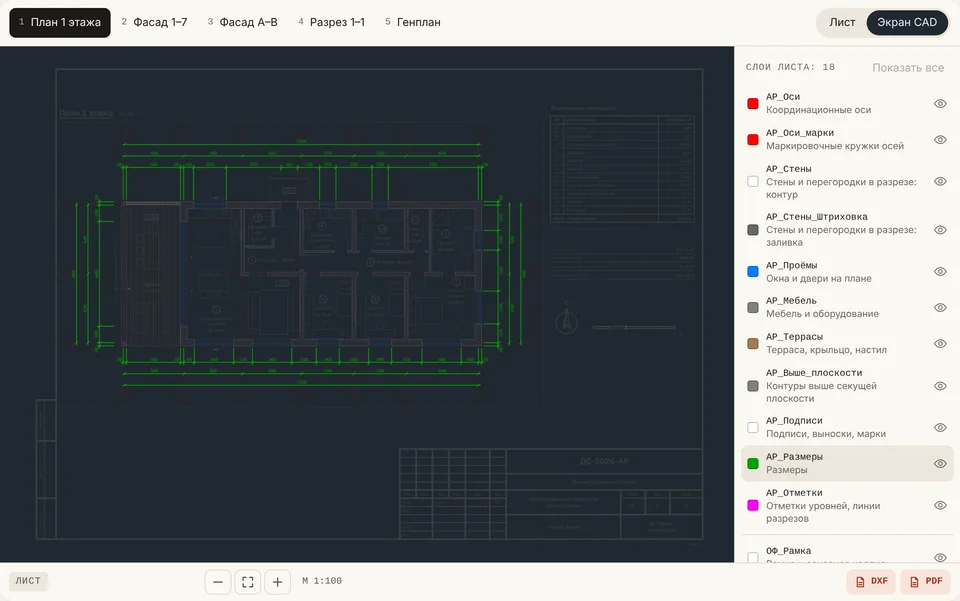Select layer description Подписи, выноски, марки
960x601 pixels.
pyautogui.click(x=826, y=434)
